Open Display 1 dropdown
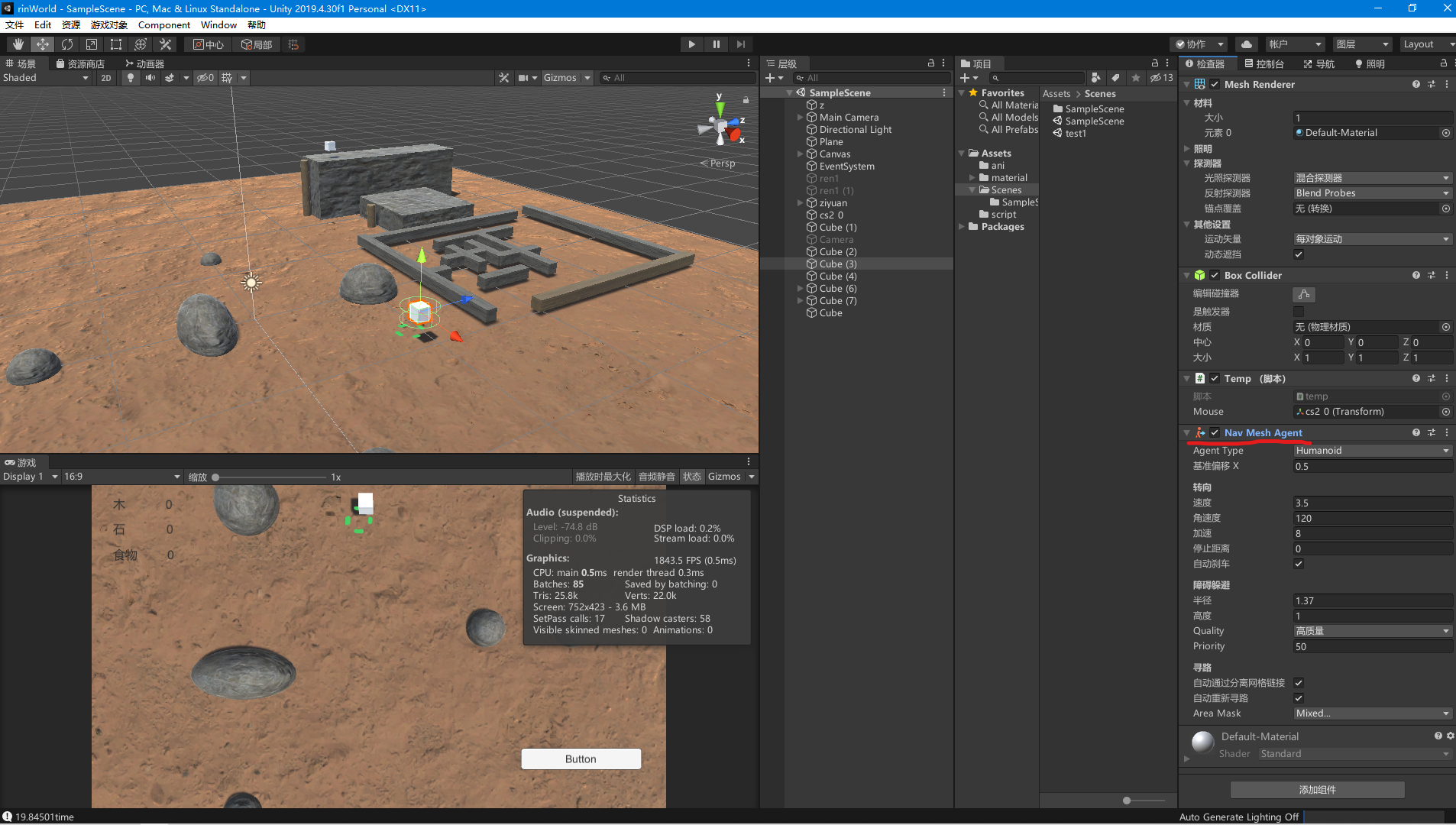The image size is (1456, 825). (30, 477)
